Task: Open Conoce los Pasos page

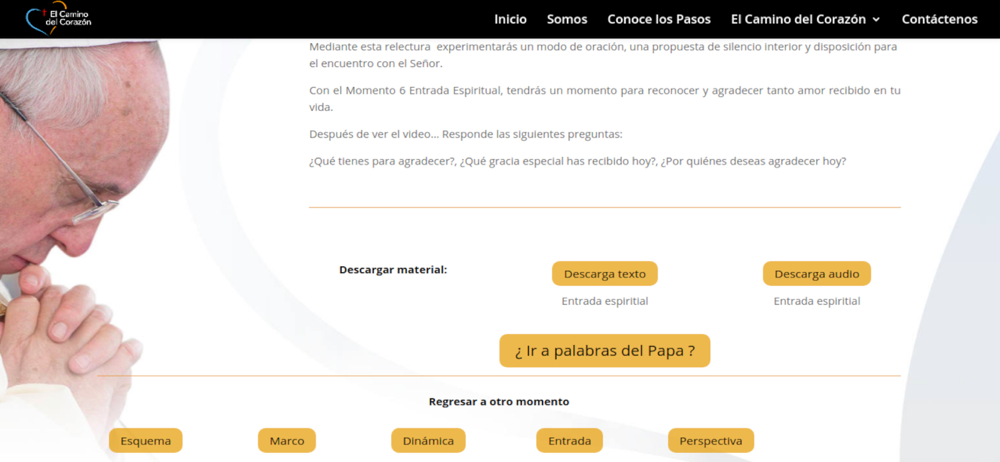Action: 659,19
